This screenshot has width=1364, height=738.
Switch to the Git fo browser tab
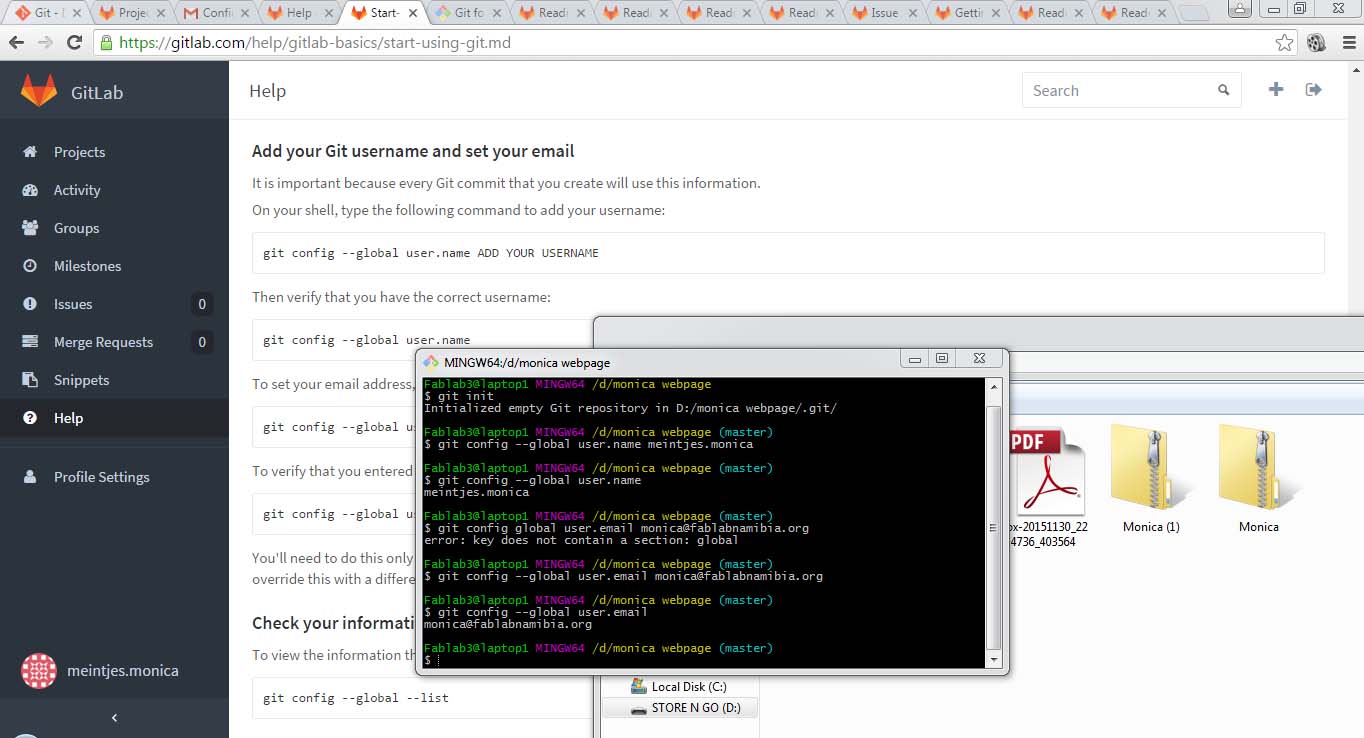point(468,13)
